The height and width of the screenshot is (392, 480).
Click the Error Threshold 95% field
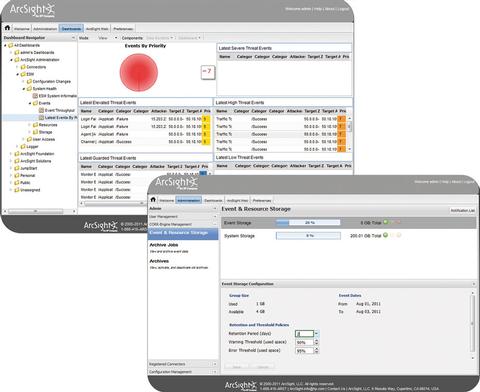(x=305, y=351)
